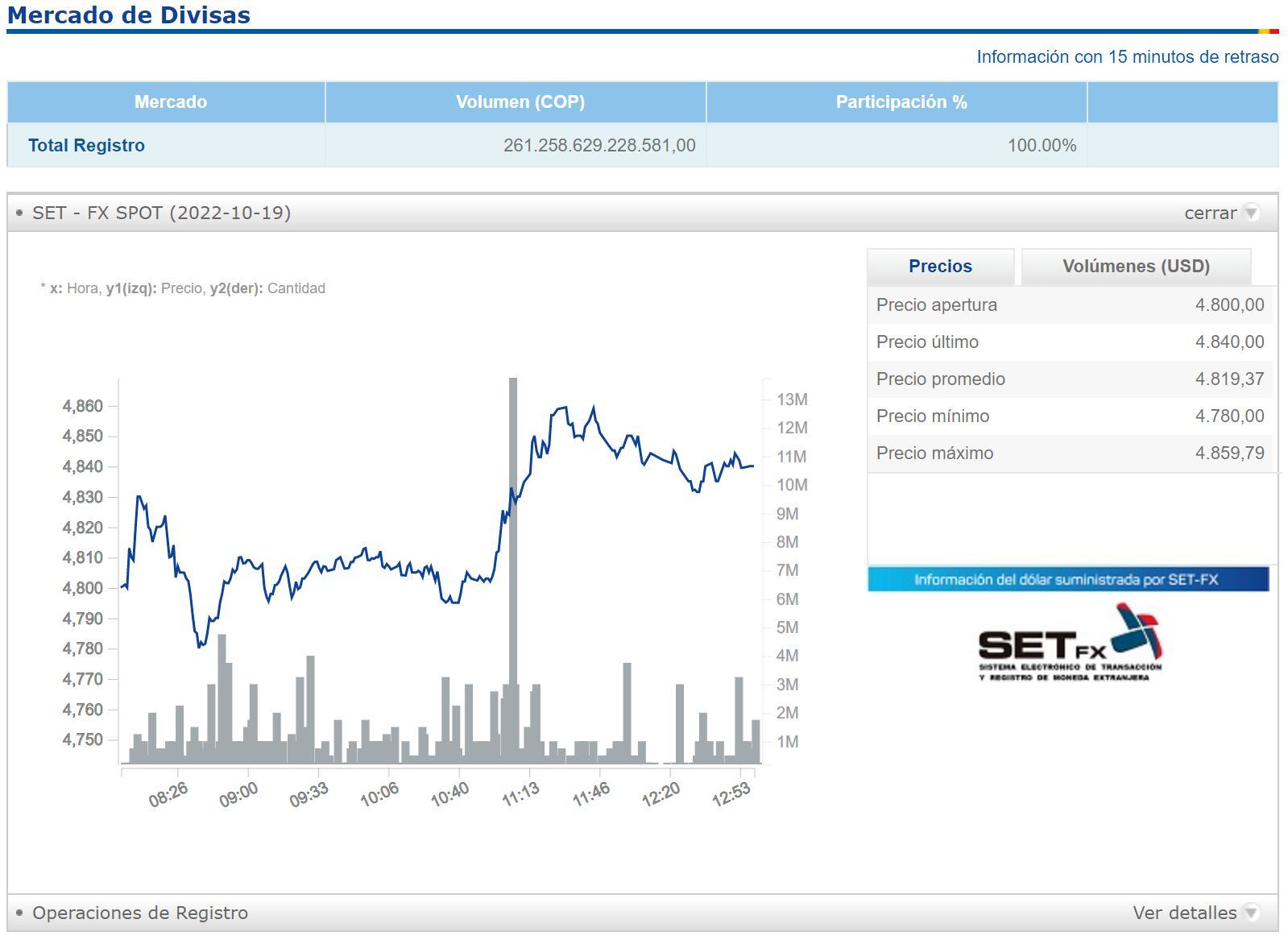Click the bullet before Operaciones de Registro
The width and height of the screenshot is (1288, 940).
[x=19, y=913]
